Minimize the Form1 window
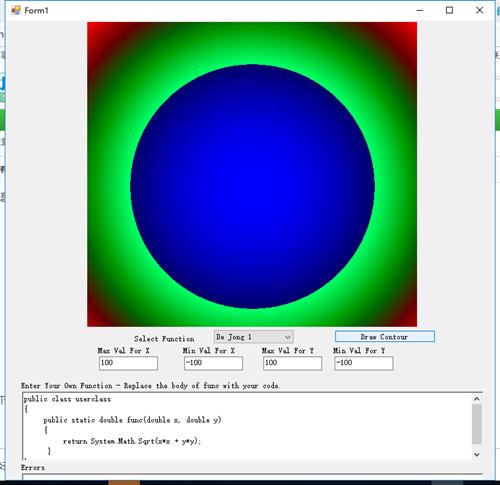 420,10
